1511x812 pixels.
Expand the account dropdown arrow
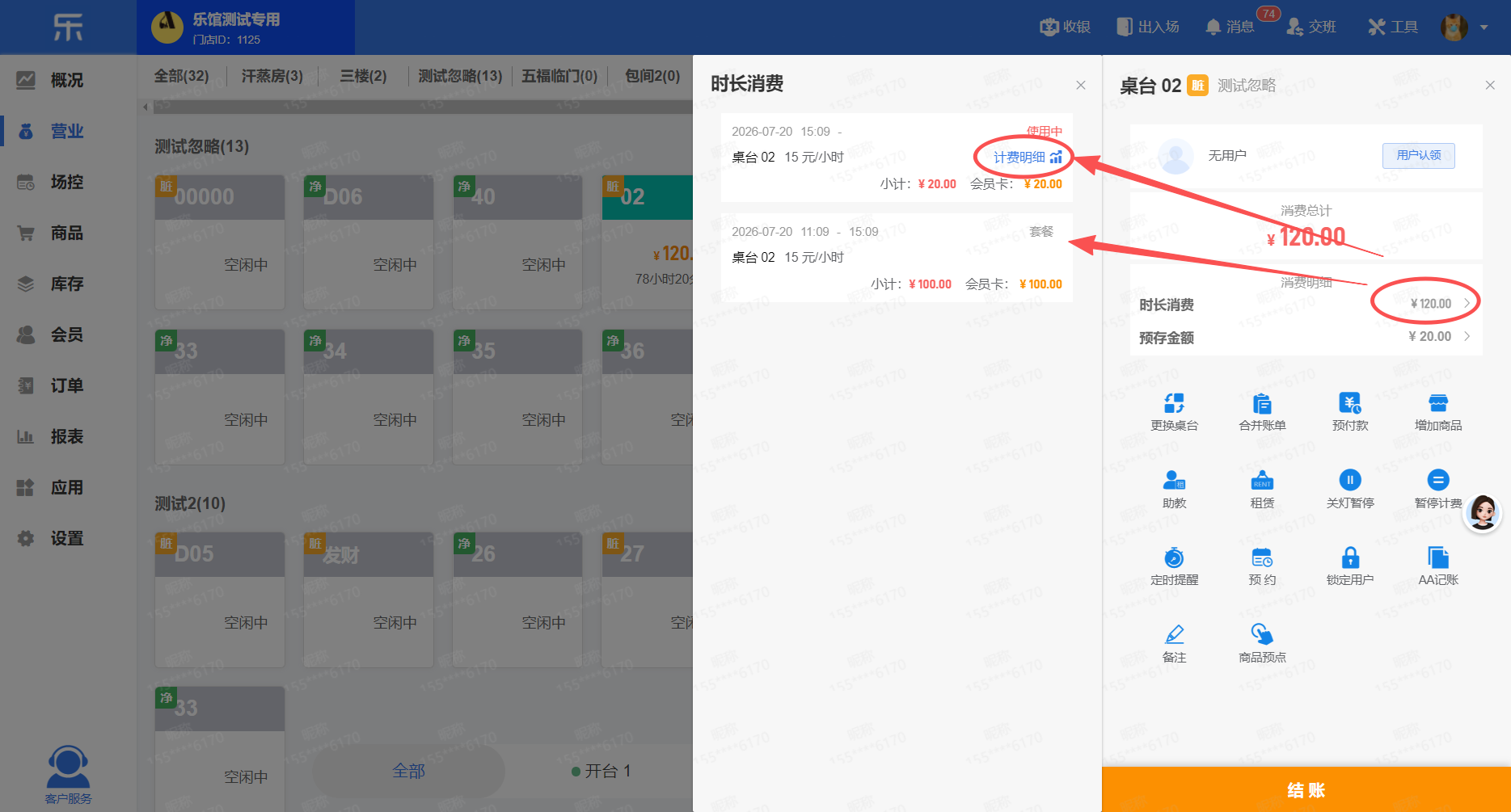point(1484,27)
